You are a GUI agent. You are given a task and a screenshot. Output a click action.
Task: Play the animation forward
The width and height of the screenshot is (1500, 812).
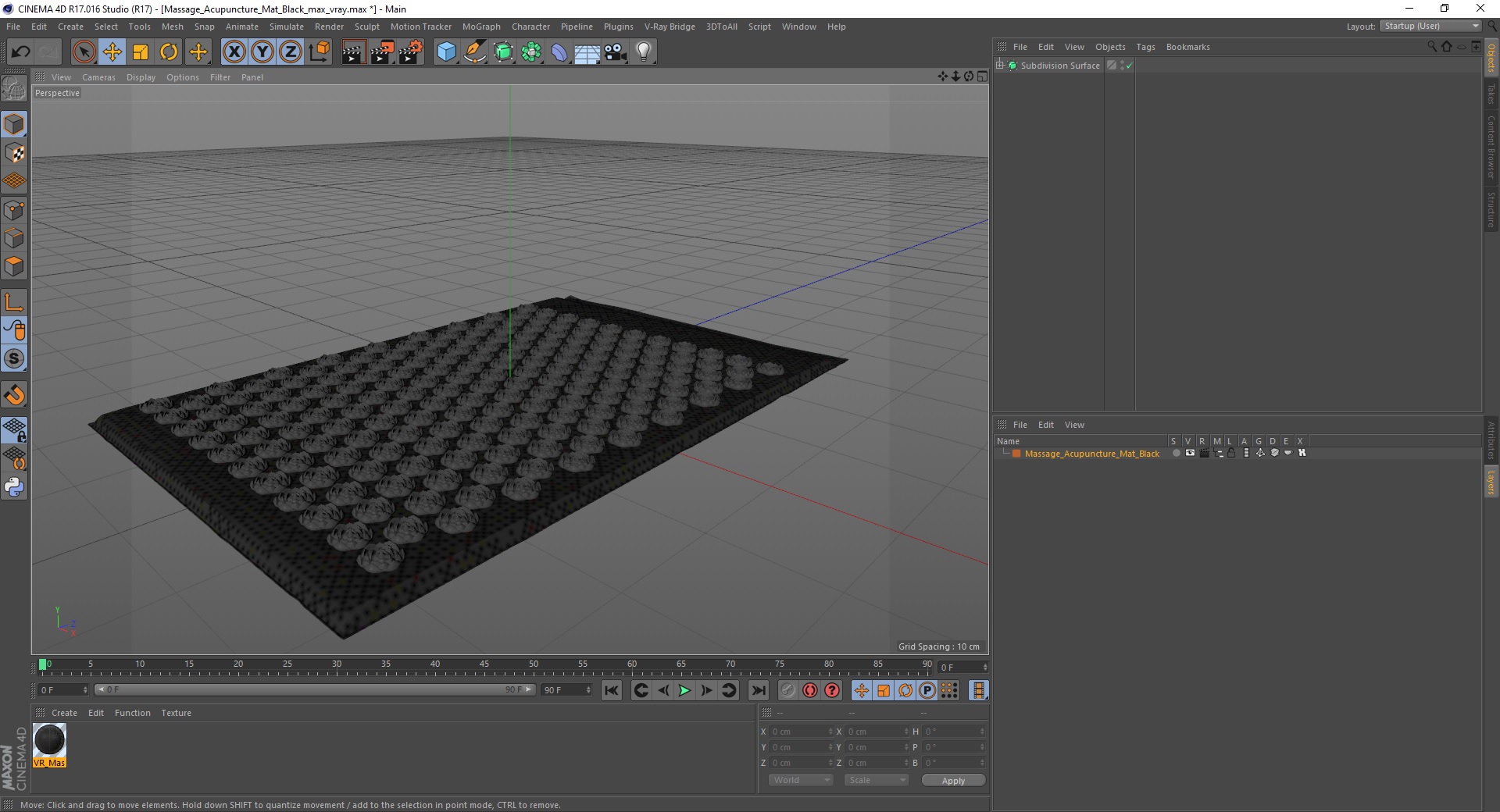click(684, 690)
